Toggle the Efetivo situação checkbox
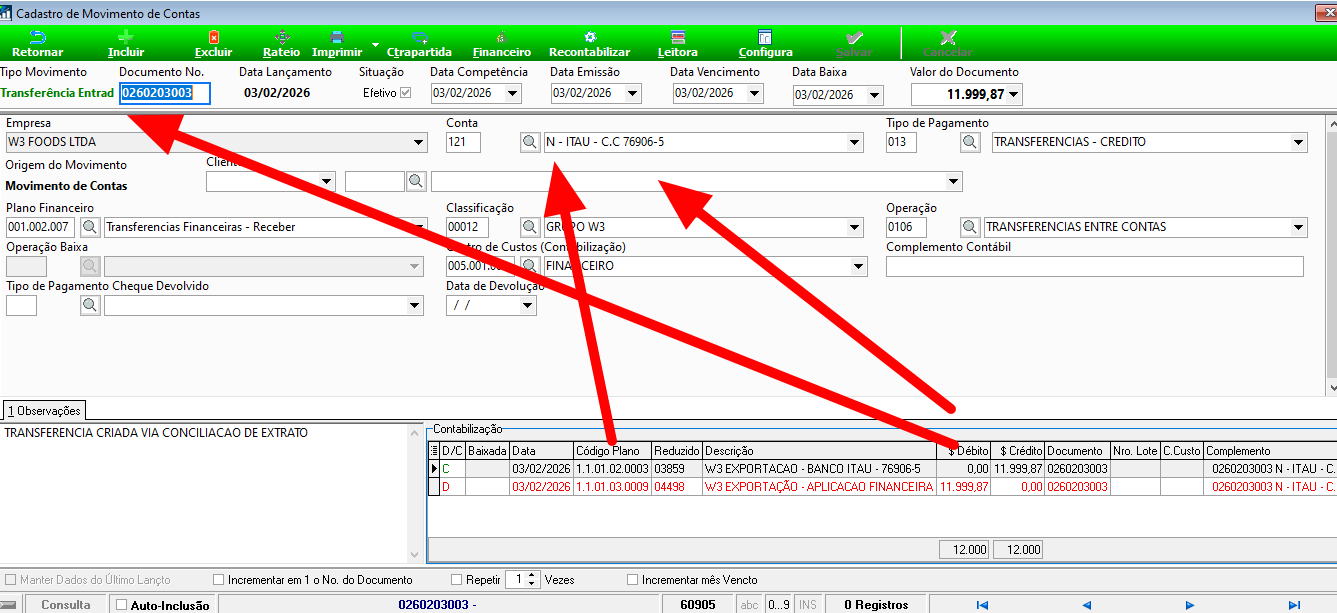 405,93
